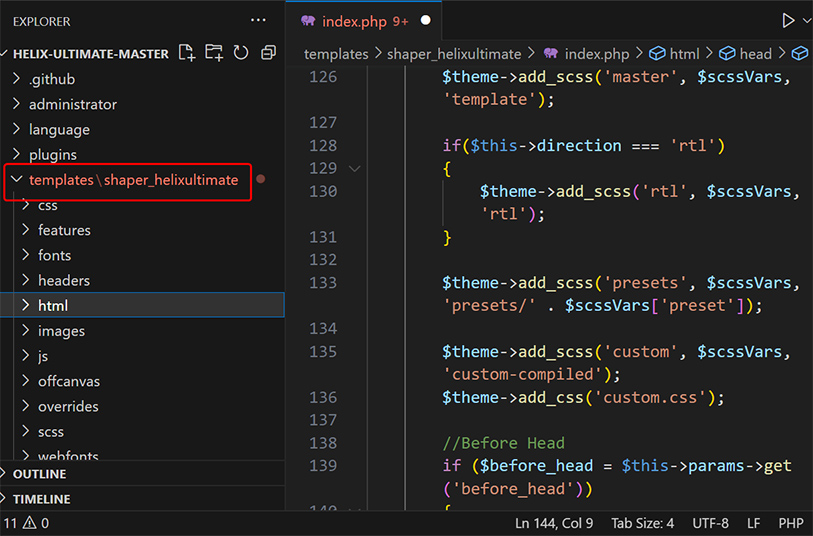Viewport: 813px width, 536px height.
Task: Fold the code block at line 129
Action: pos(354,168)
